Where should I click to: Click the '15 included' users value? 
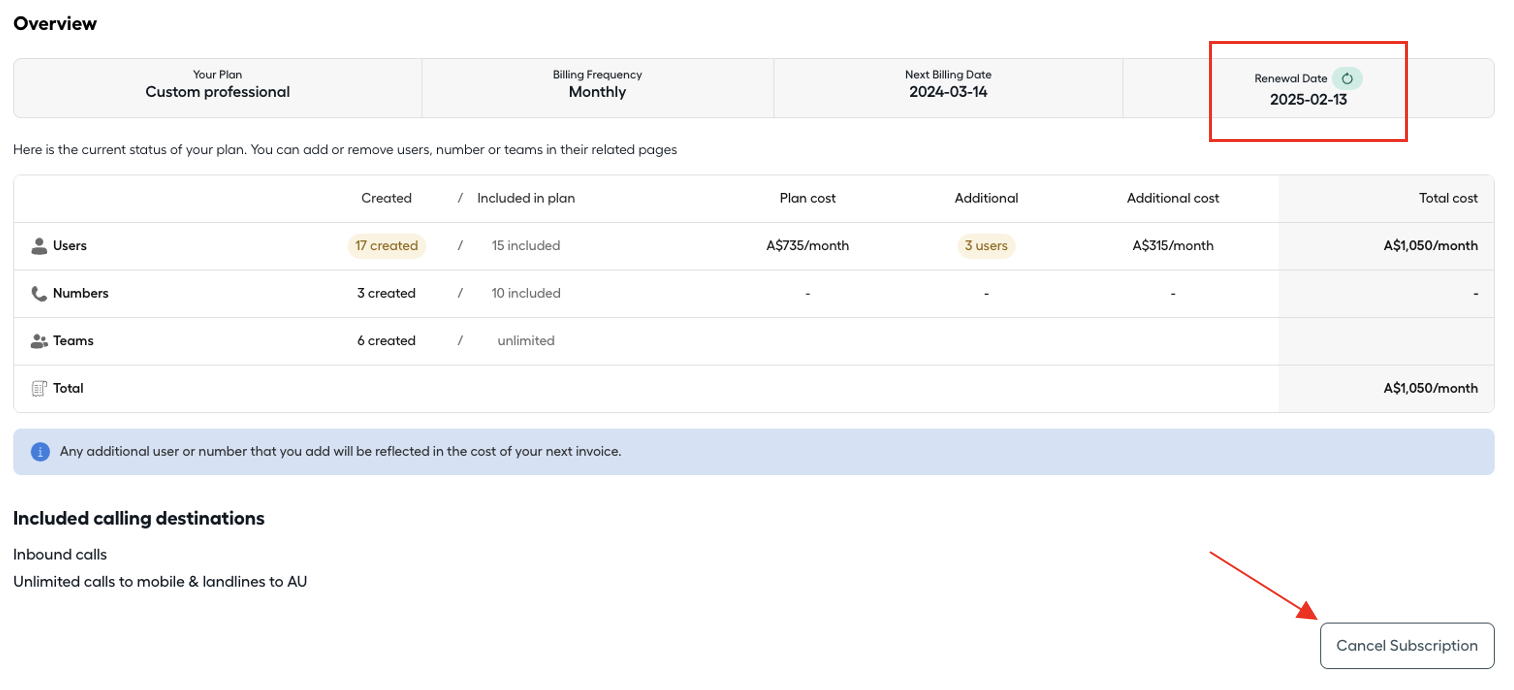click(x=526, y=245)
